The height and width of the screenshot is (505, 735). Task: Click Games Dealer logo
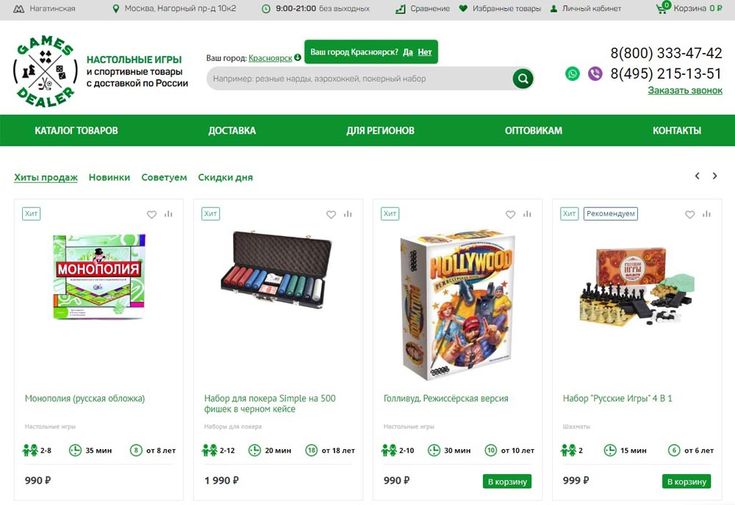(45, 71)
